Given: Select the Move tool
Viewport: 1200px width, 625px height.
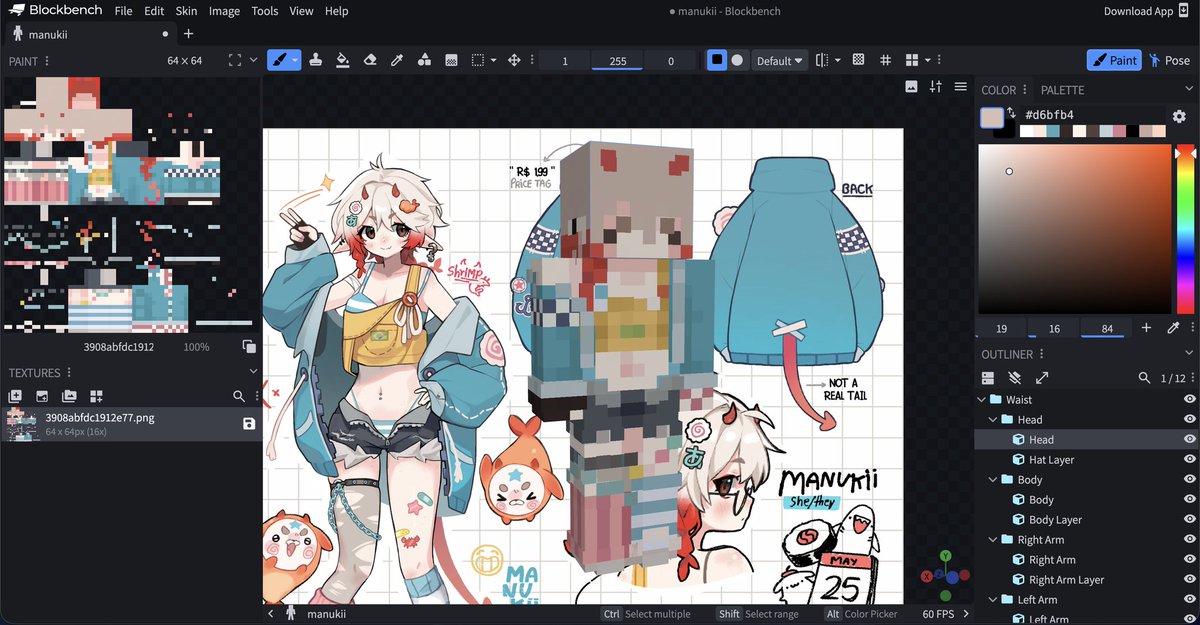Looking at the screenshot, I should pyautogui.click(x=514, y=60).
